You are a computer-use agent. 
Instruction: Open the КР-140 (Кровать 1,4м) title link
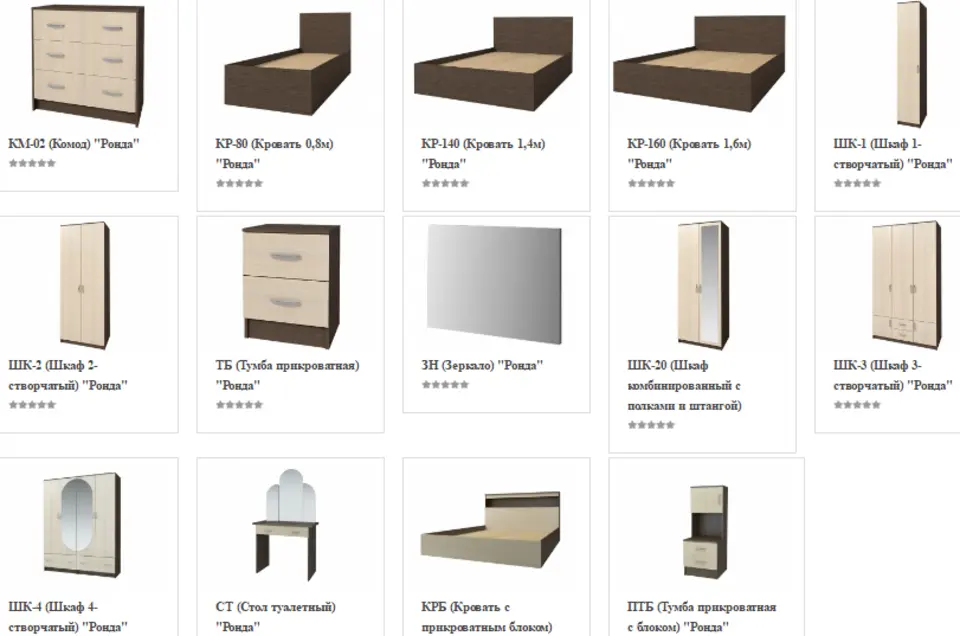pyautogui.click(x=483, y=154)
